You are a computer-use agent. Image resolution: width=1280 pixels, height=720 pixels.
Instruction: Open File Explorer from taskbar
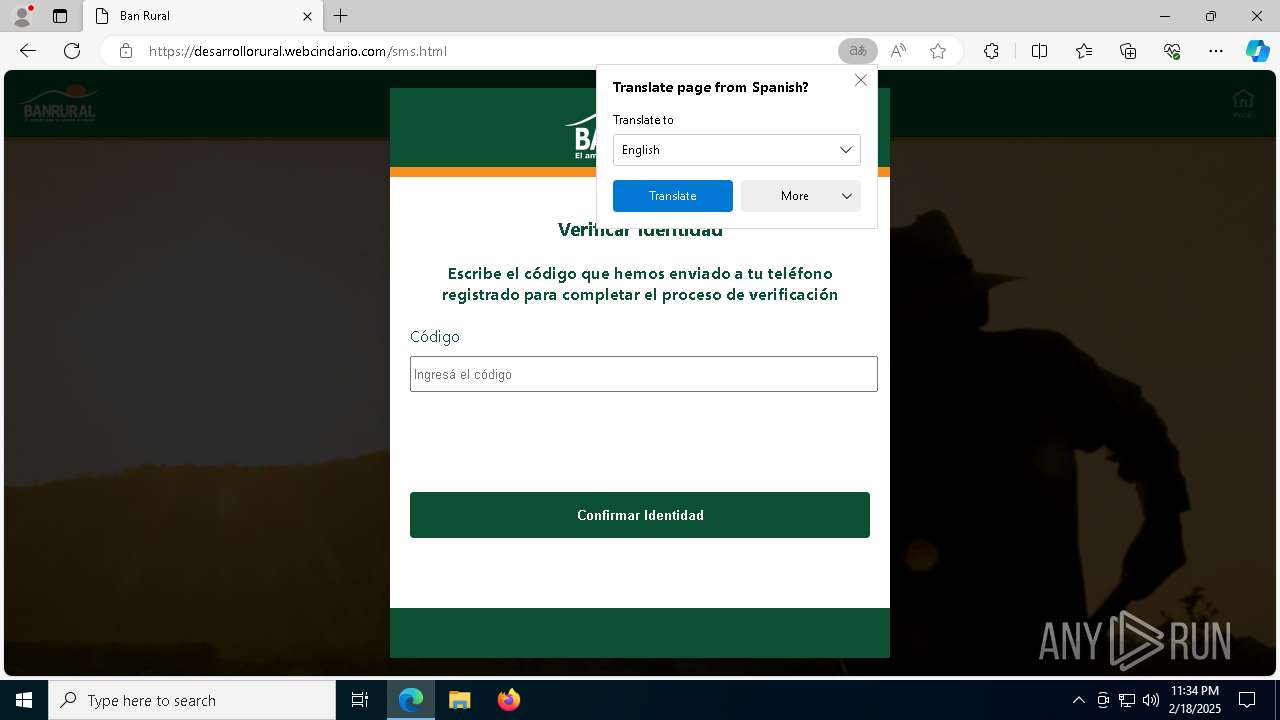click(459, 700)
